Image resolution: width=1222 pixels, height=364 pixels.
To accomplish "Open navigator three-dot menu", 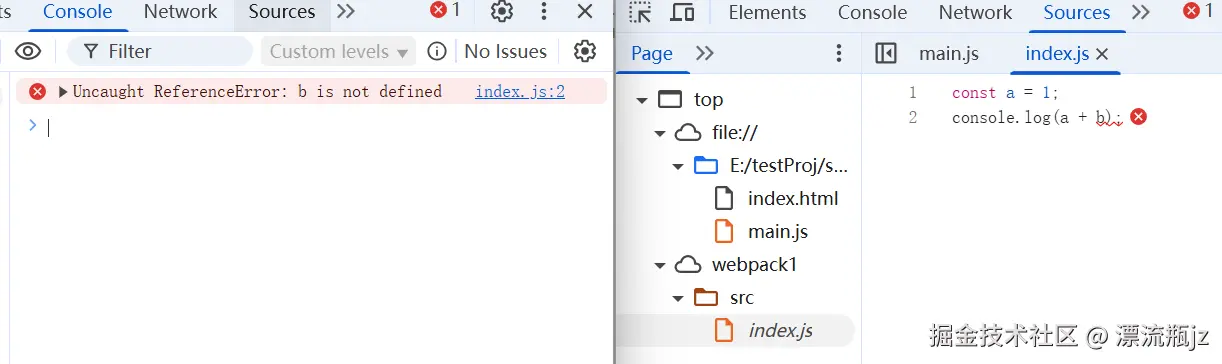I will click(x=838, y=53).
